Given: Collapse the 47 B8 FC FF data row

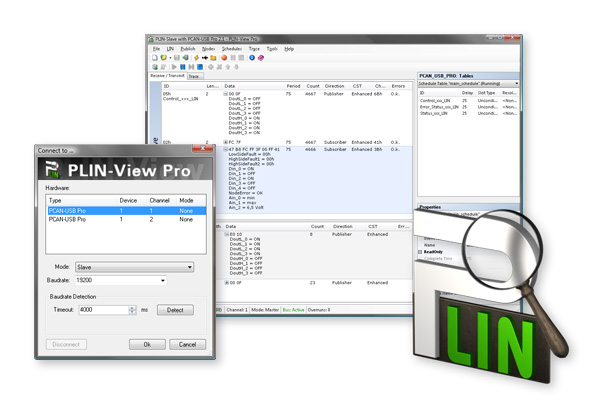Looking at the screenshot, I should [x=226, y=149].
